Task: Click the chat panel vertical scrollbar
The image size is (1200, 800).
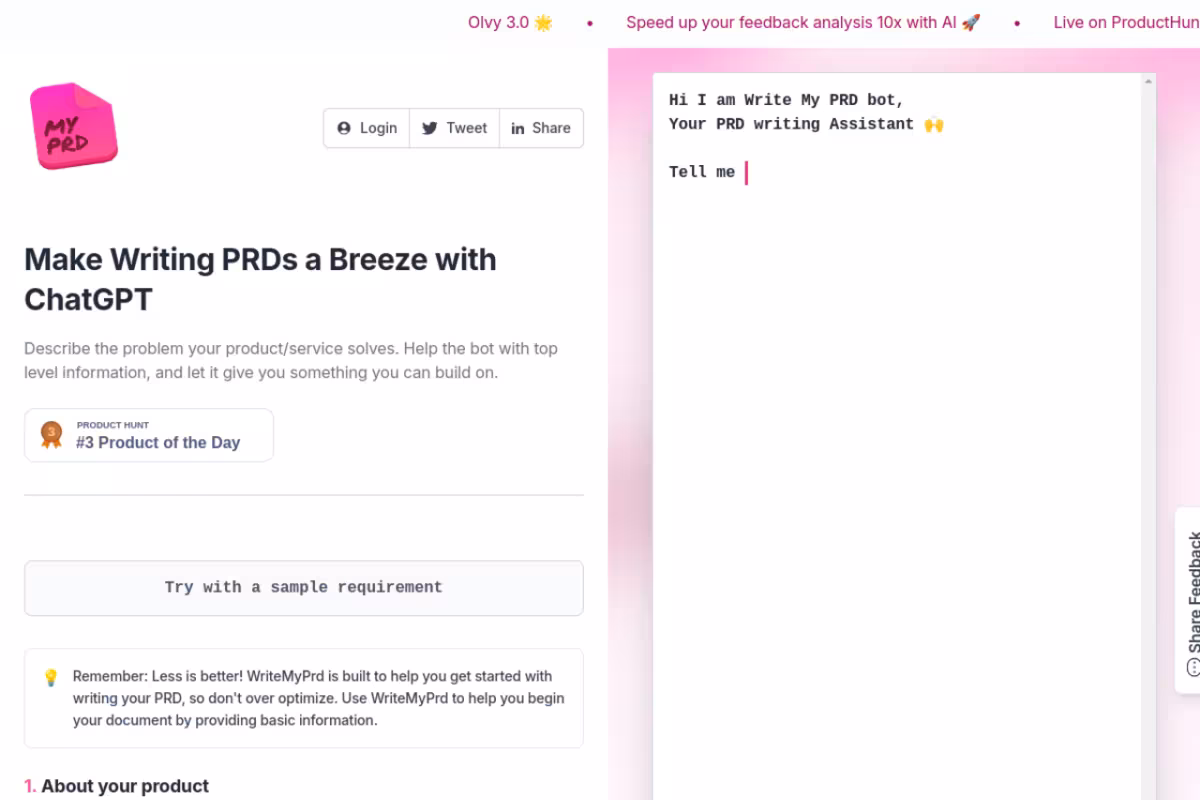Action: tap(1149, 436)
